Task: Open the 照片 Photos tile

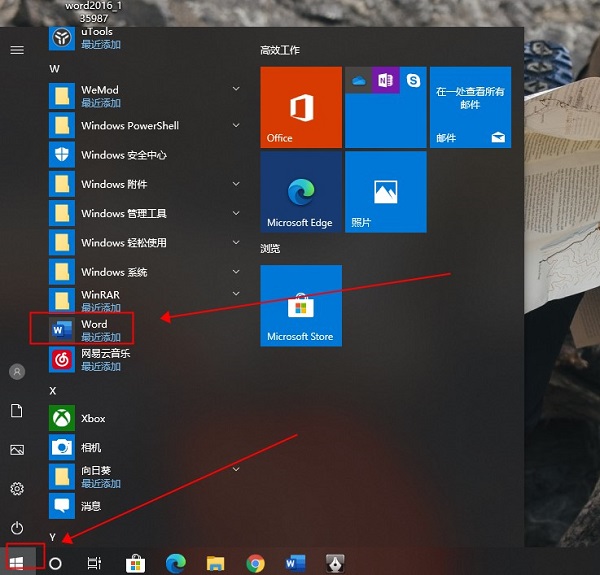Action: pos(386,192)
